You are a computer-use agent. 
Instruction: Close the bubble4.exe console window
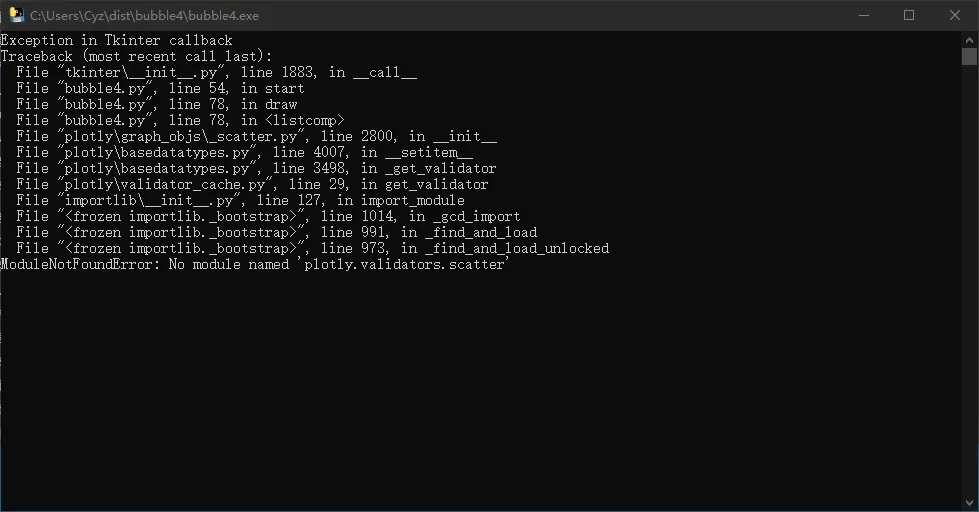point(955,15)
